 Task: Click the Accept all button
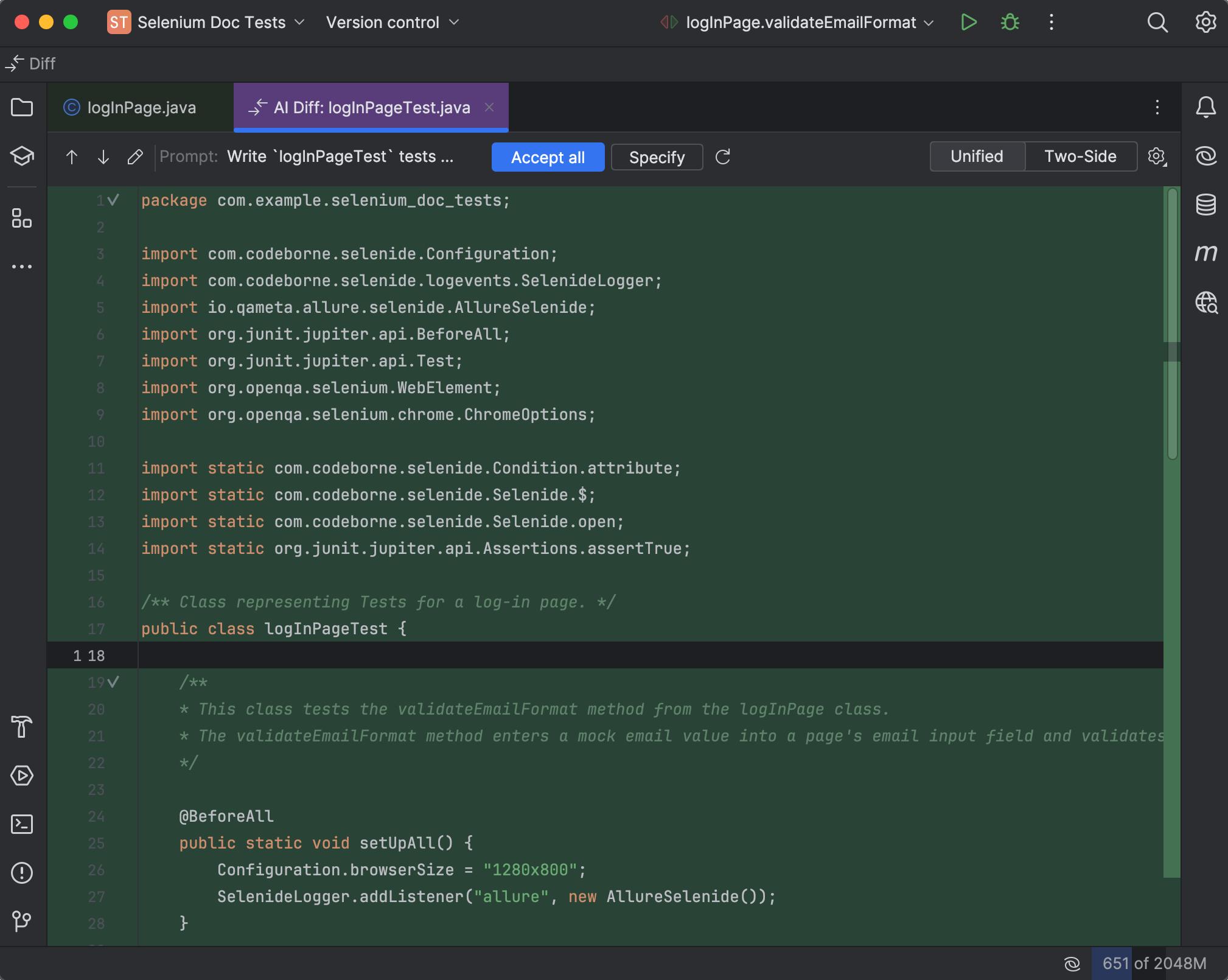tap(548, 157)
